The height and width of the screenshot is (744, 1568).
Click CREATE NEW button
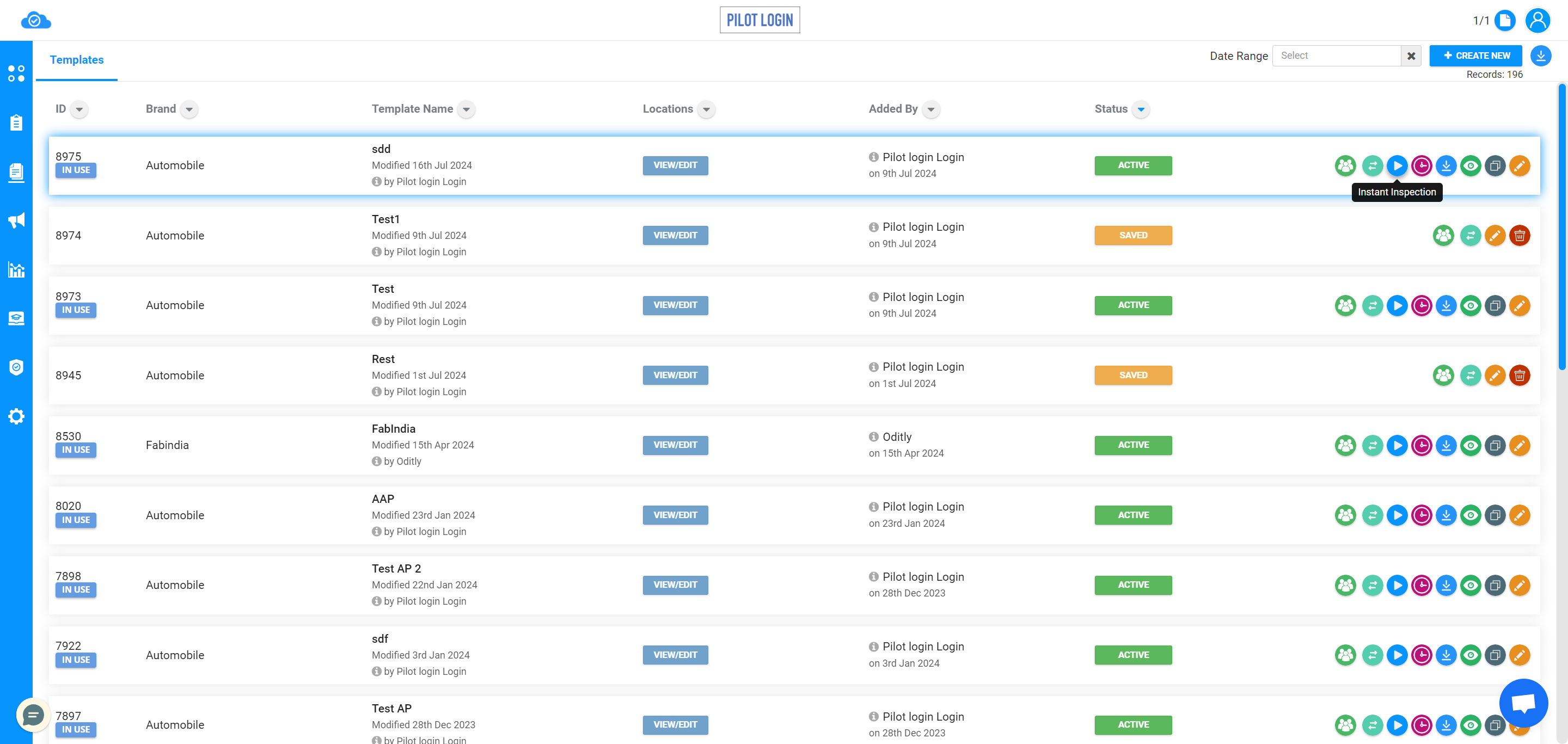(x=1476, y=55)
